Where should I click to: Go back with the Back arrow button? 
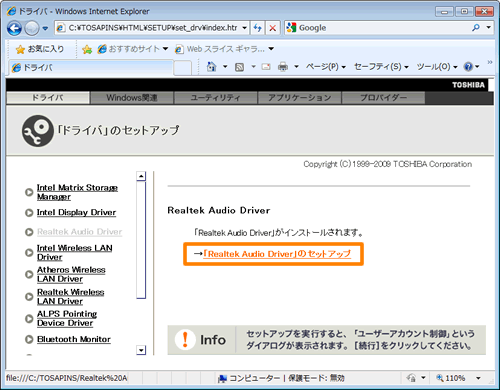pos(14,28)
